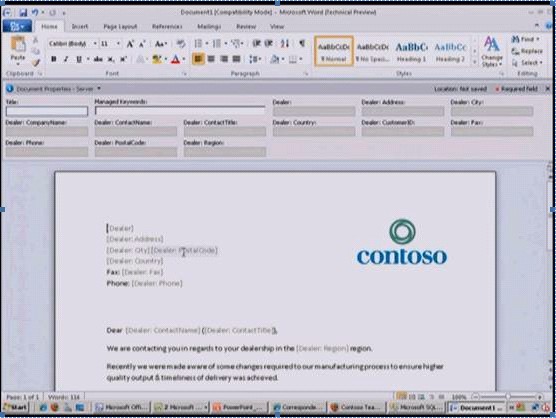
Task: Apply Bold formatting button
Action: click(x=54, y=59)
